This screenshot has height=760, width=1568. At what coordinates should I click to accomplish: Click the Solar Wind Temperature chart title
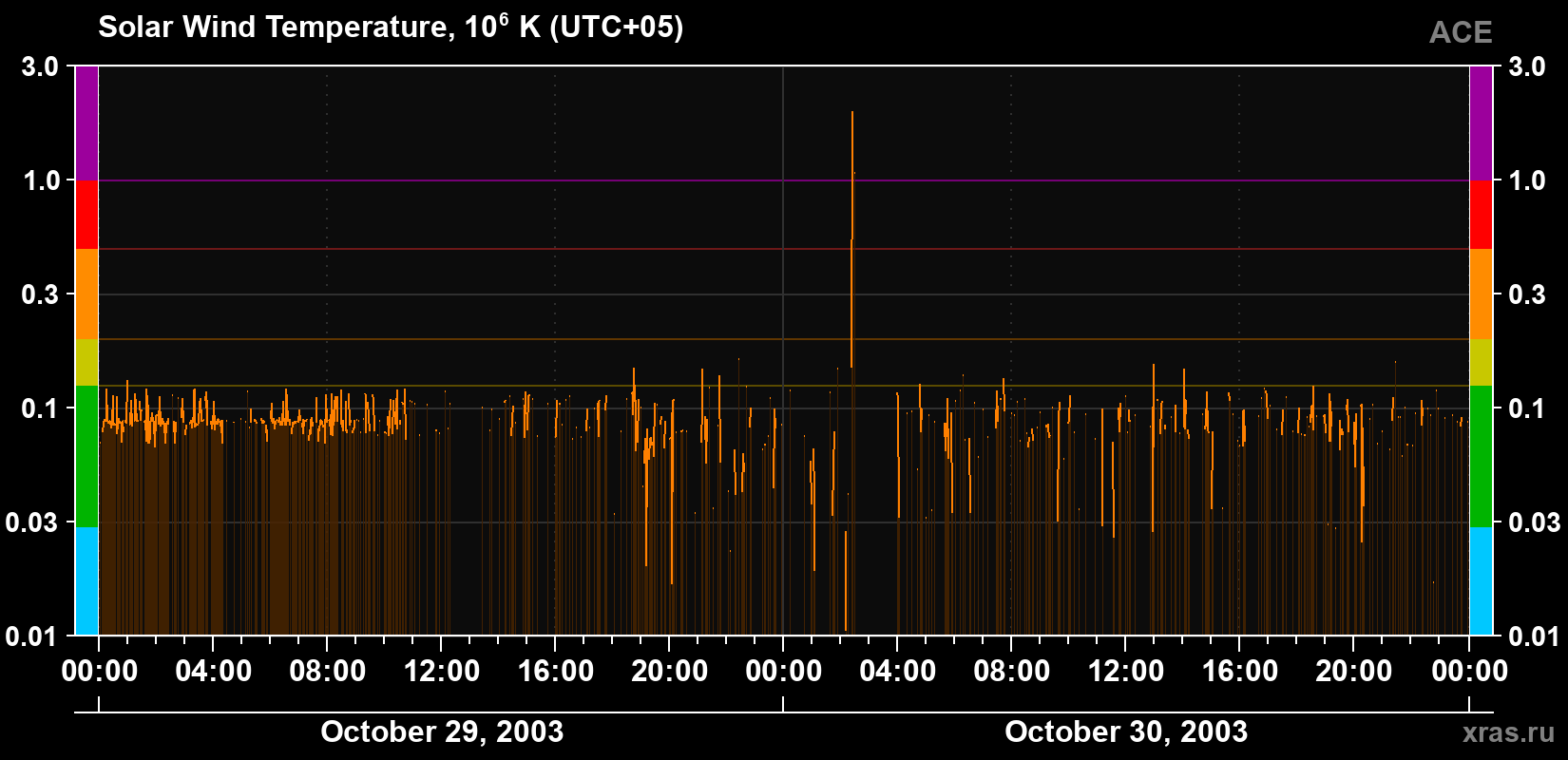(x=391, y=27)
